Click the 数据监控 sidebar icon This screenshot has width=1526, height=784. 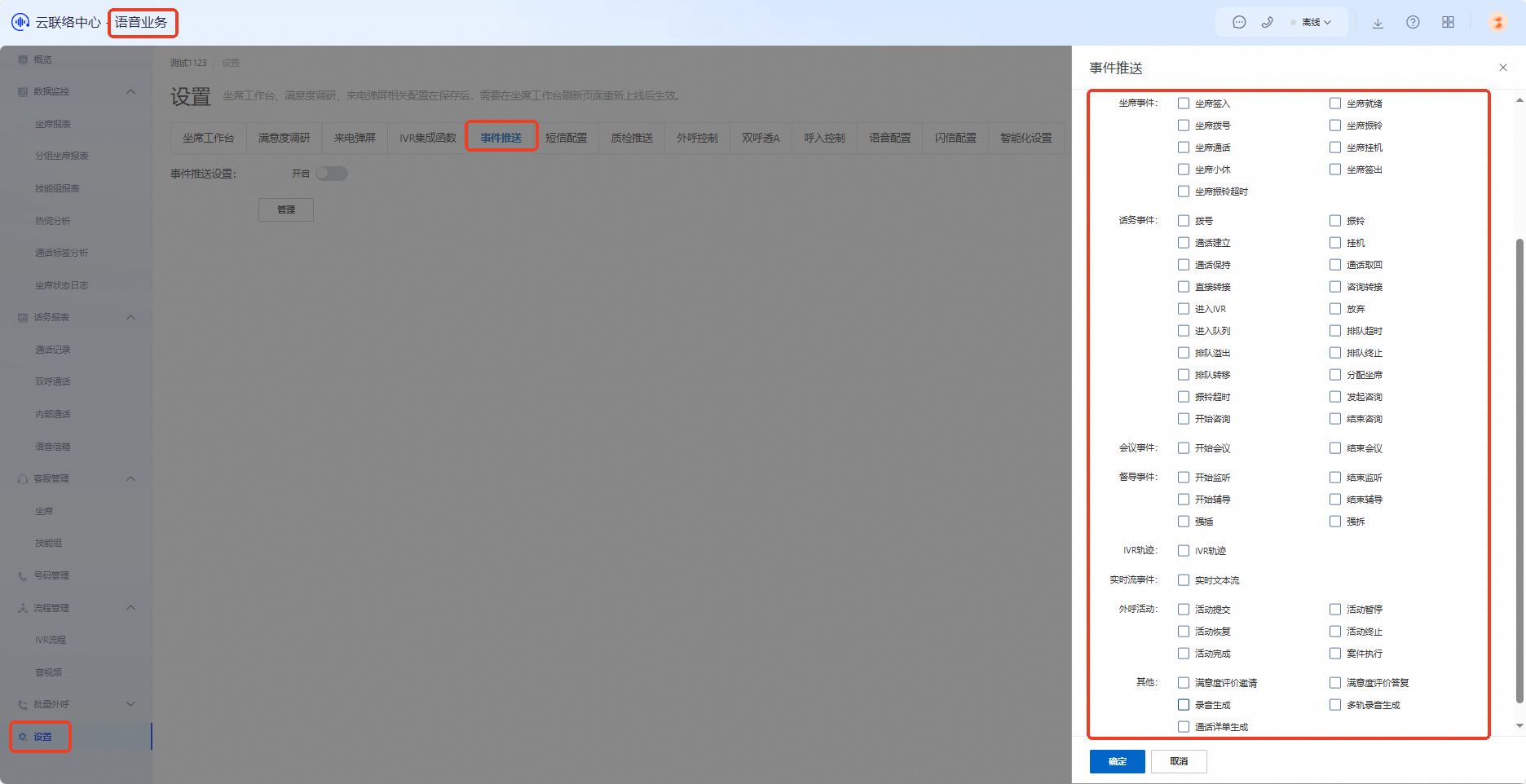coord(23,91)
